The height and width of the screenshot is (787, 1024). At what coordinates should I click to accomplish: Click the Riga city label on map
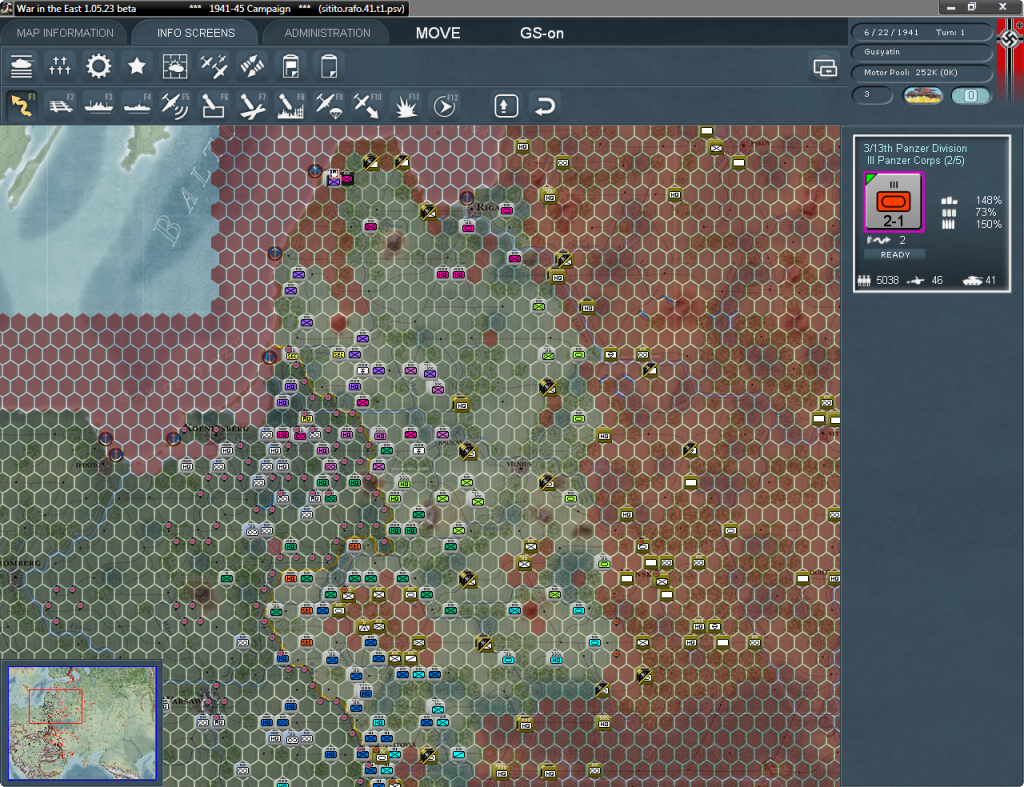point(487,207)
